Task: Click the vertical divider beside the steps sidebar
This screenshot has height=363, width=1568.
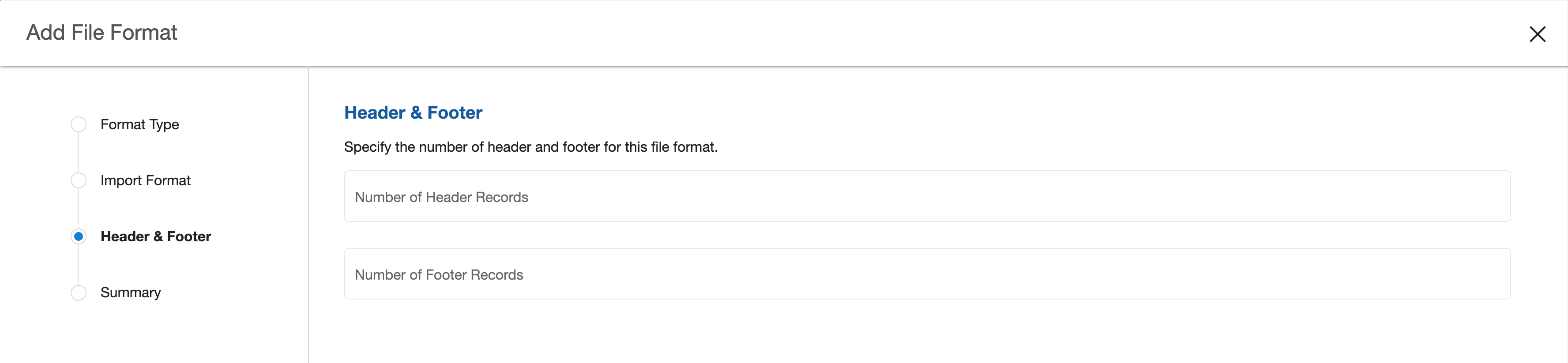Action: (x=308, y=213)
